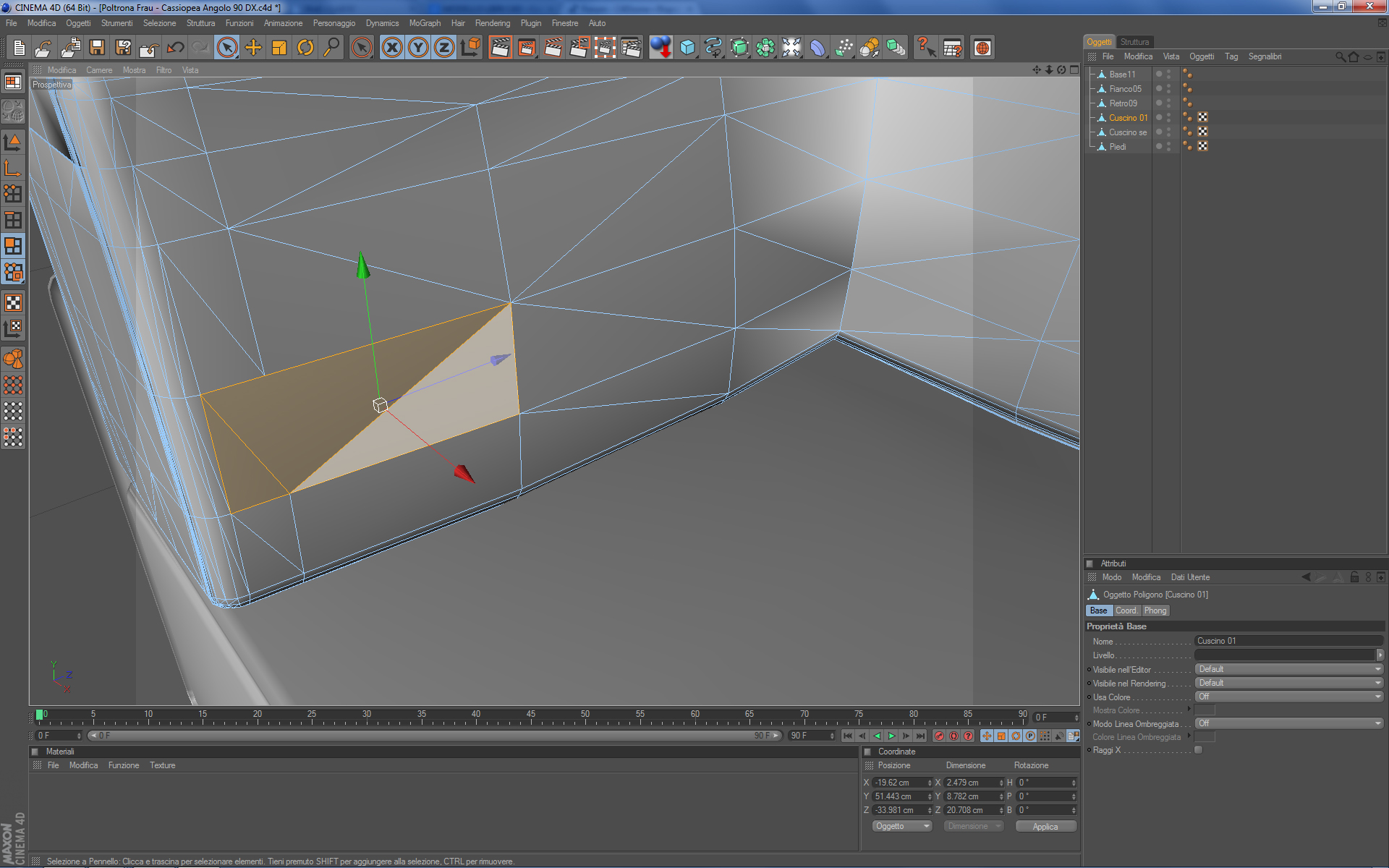Enable the Raggi X checkbox
The width and height of the screenshot is (1389, 868).
pos(1198,750)
